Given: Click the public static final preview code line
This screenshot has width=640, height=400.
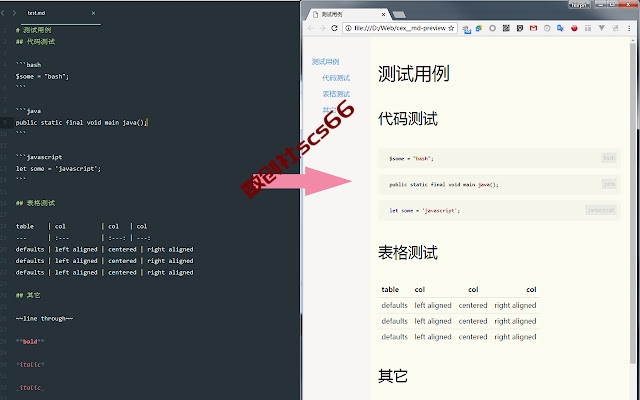Looking at the screenshot, I should point(444,184).
